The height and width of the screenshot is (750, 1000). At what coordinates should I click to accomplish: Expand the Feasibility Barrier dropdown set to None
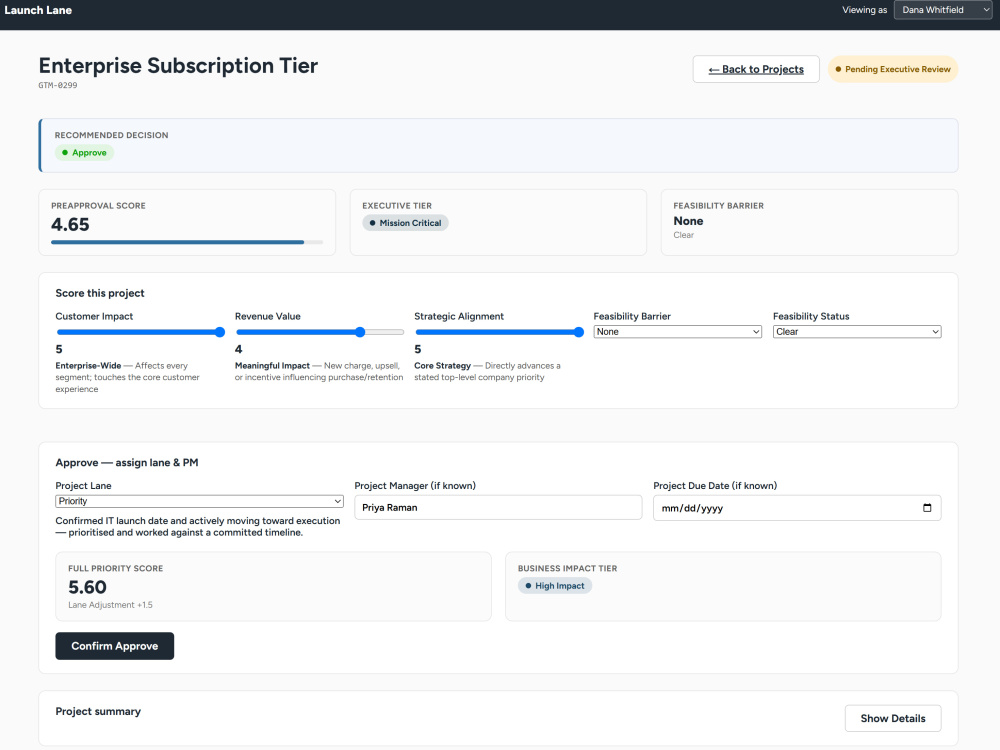click(x=677, y=332)
